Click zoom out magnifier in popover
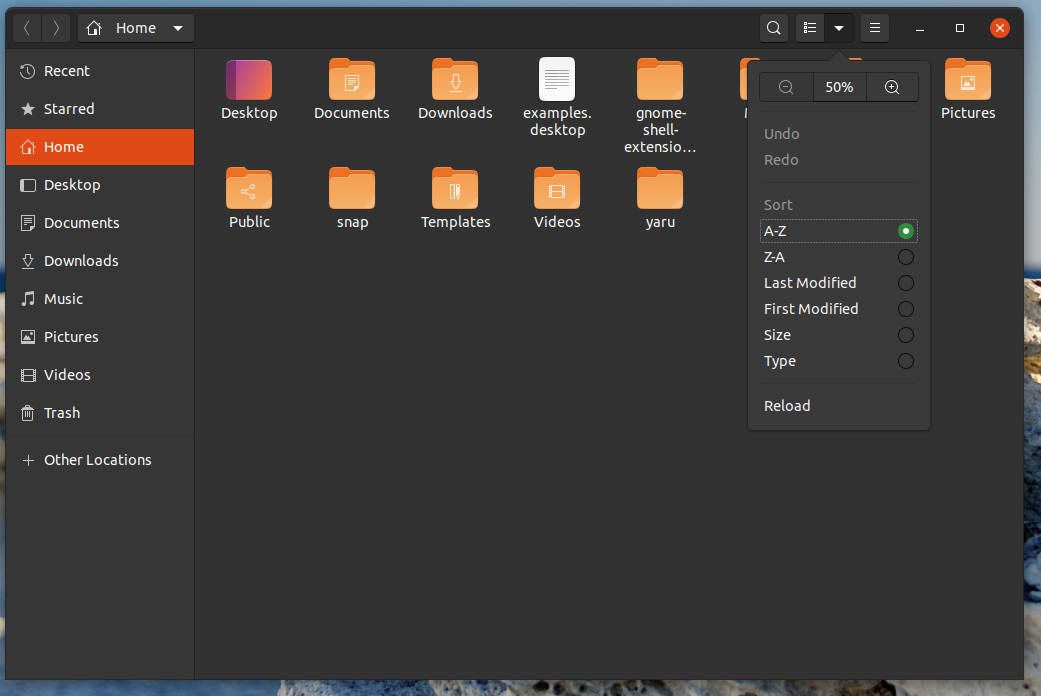Image resolution: width=1041 pixels, height=696 pixels. point(786,87)
